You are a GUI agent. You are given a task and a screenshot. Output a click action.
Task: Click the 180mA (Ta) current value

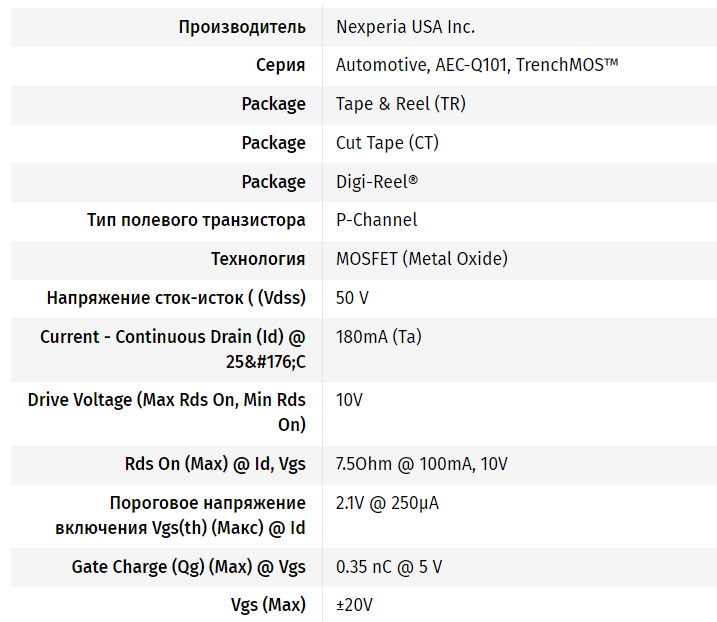(378, 337)
